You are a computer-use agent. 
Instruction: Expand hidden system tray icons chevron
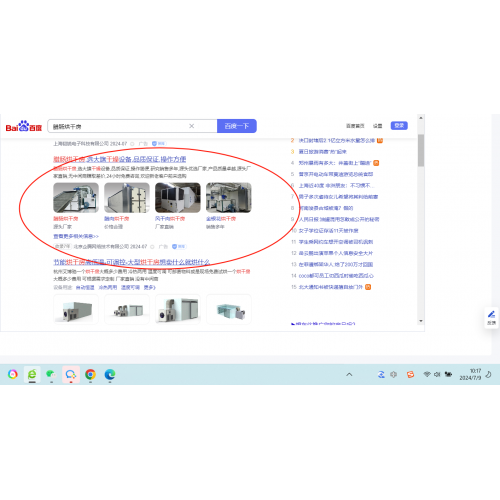349,374
